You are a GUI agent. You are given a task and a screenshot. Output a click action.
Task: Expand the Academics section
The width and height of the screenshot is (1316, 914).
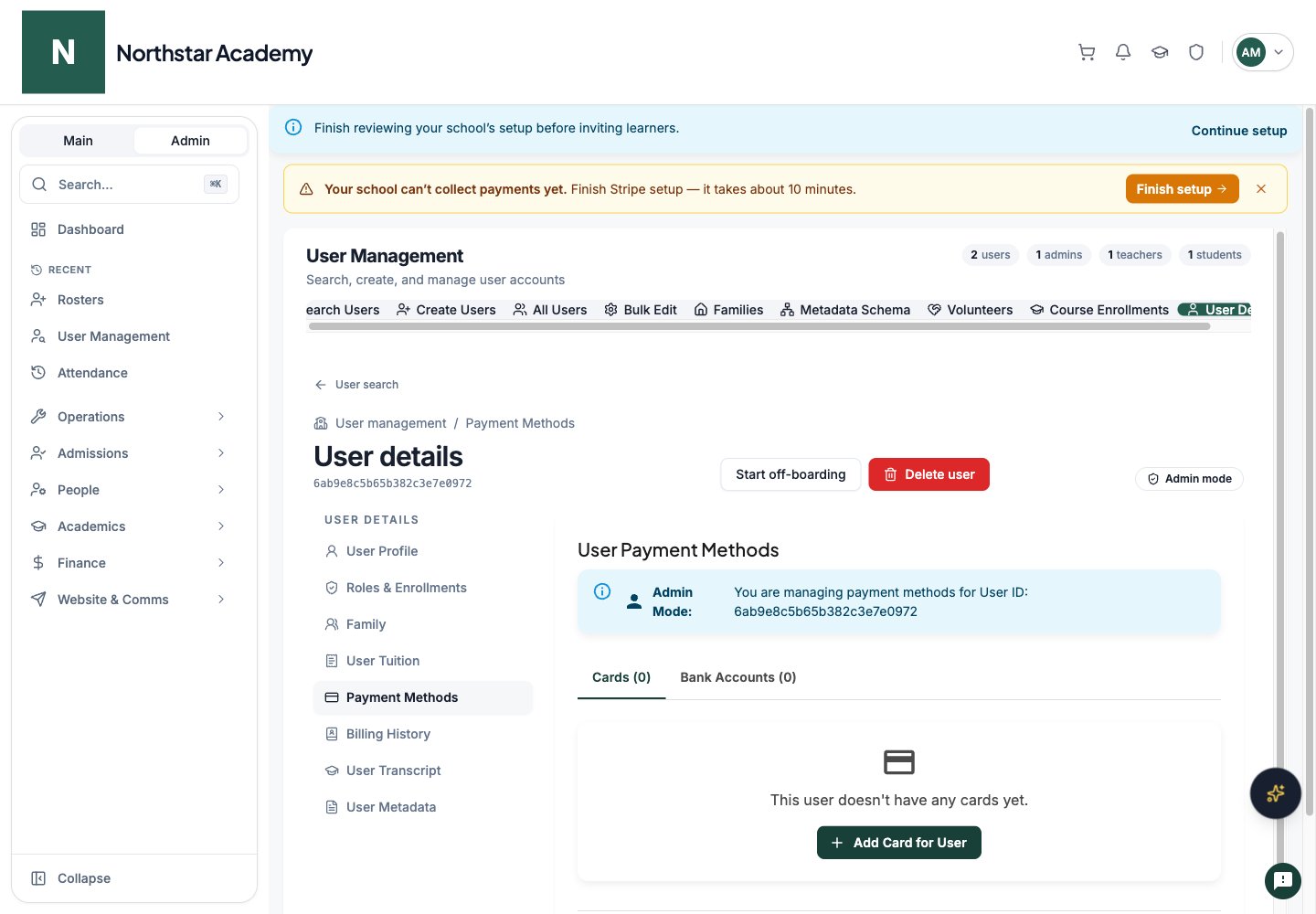tap(129, 526)
